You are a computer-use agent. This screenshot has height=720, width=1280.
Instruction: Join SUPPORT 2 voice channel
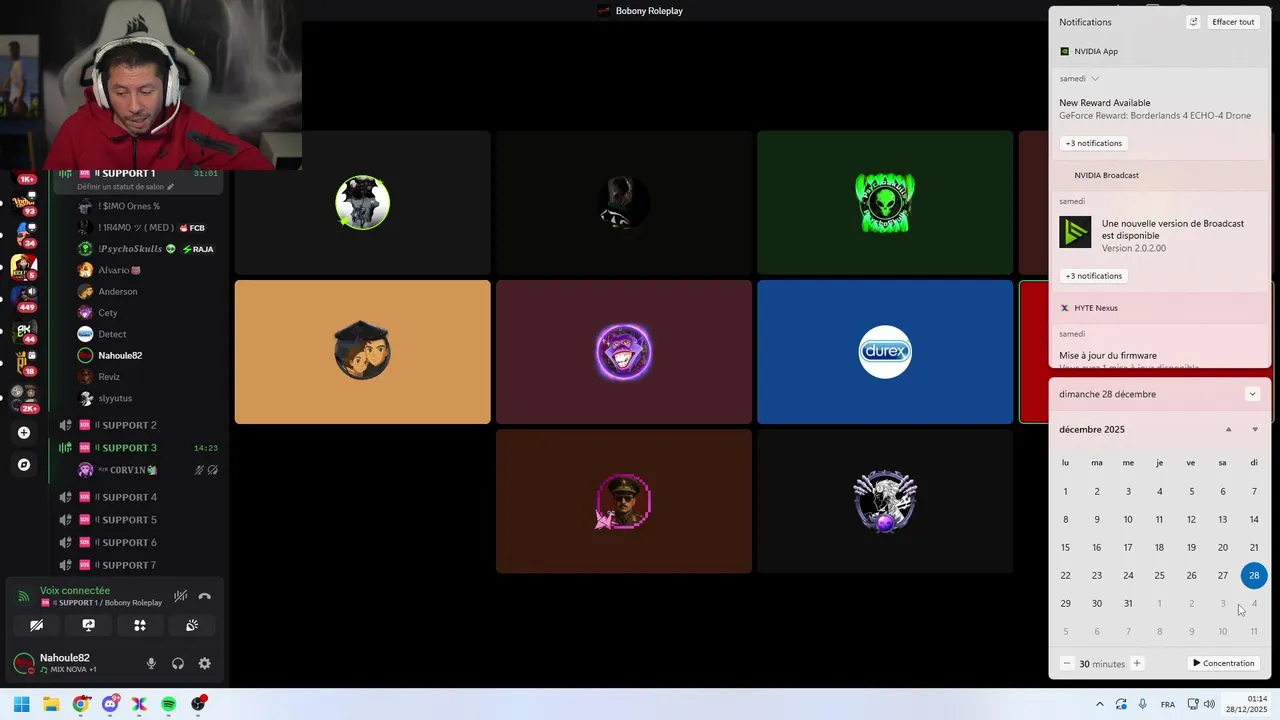(x=138, y=425)
